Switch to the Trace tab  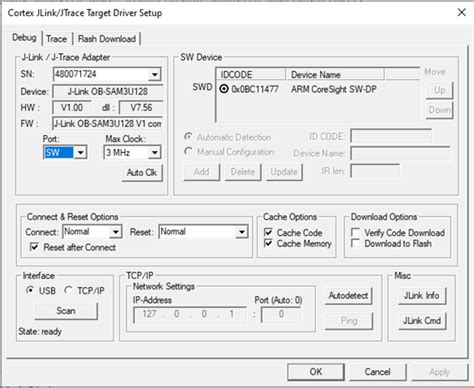(x=56, y=39)
